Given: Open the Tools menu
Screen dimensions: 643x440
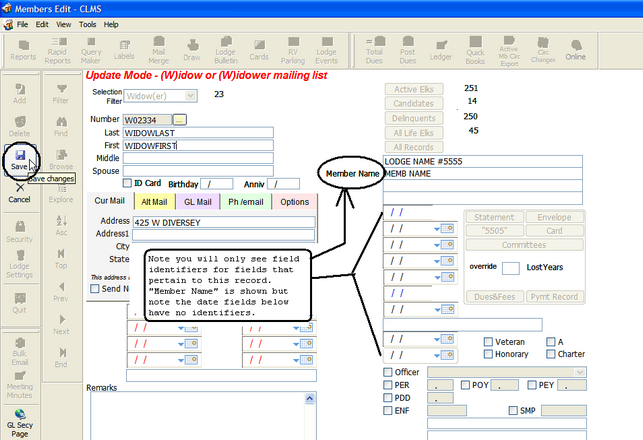Looking at the screenshot, I should click(88, 23).
